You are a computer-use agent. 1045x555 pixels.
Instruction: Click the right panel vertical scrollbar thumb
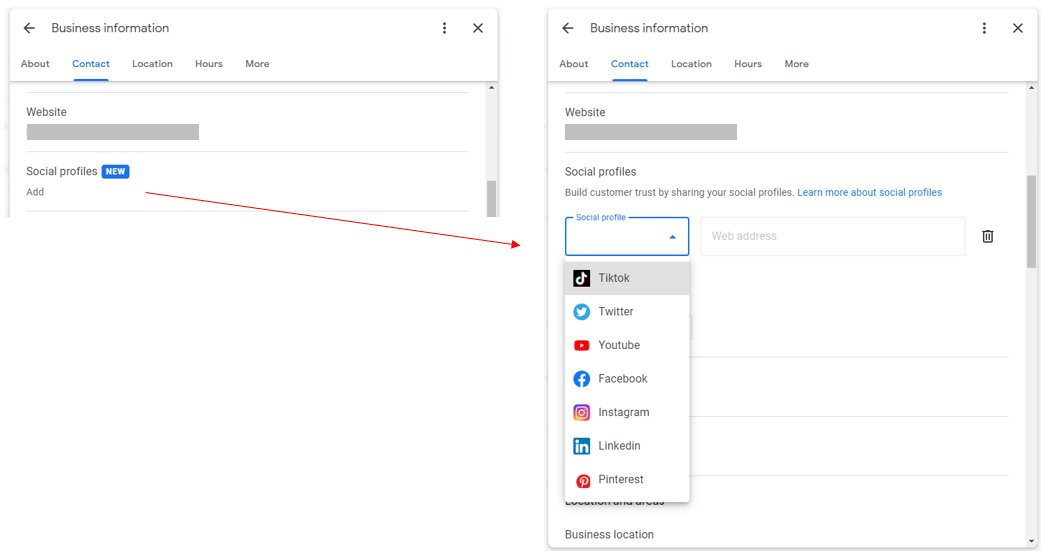tap(1032, 222)
